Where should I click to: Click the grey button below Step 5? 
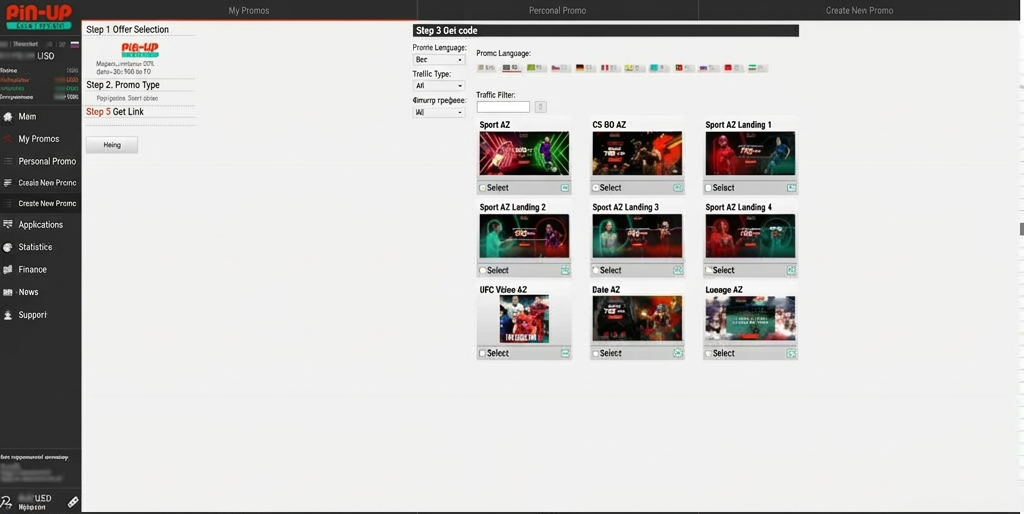[112, 145]
